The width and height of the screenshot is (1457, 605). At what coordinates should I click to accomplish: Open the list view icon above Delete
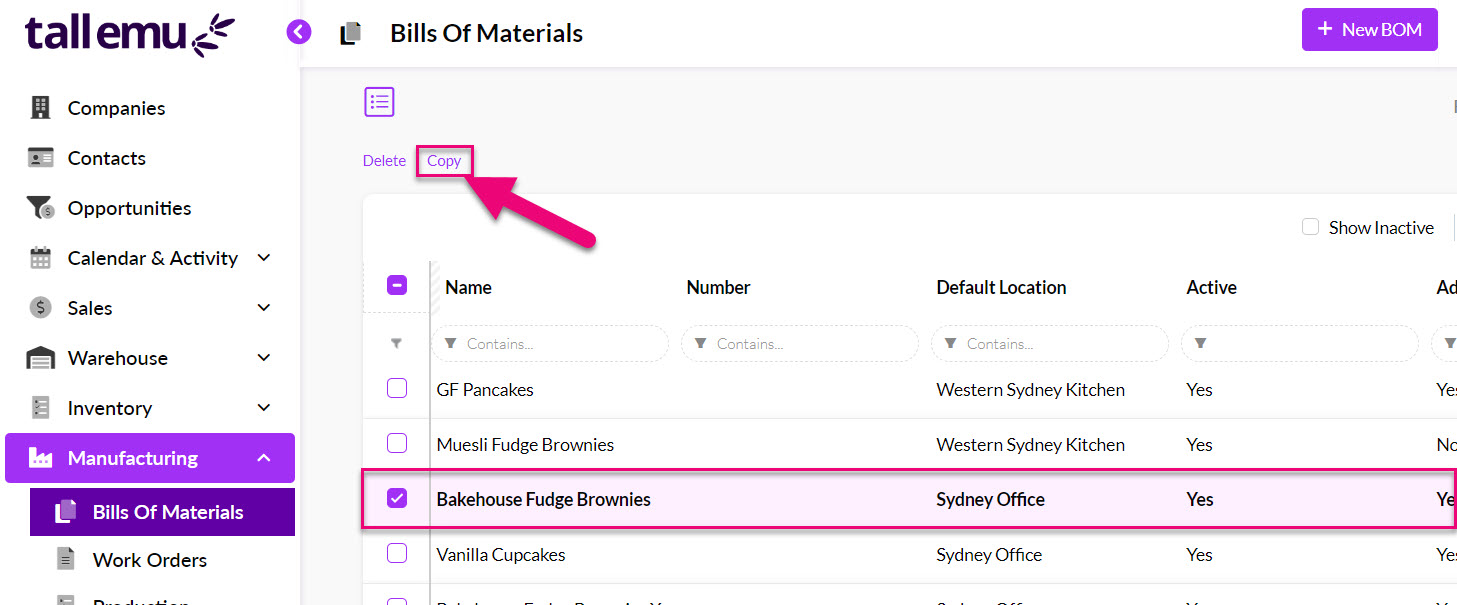379,102
